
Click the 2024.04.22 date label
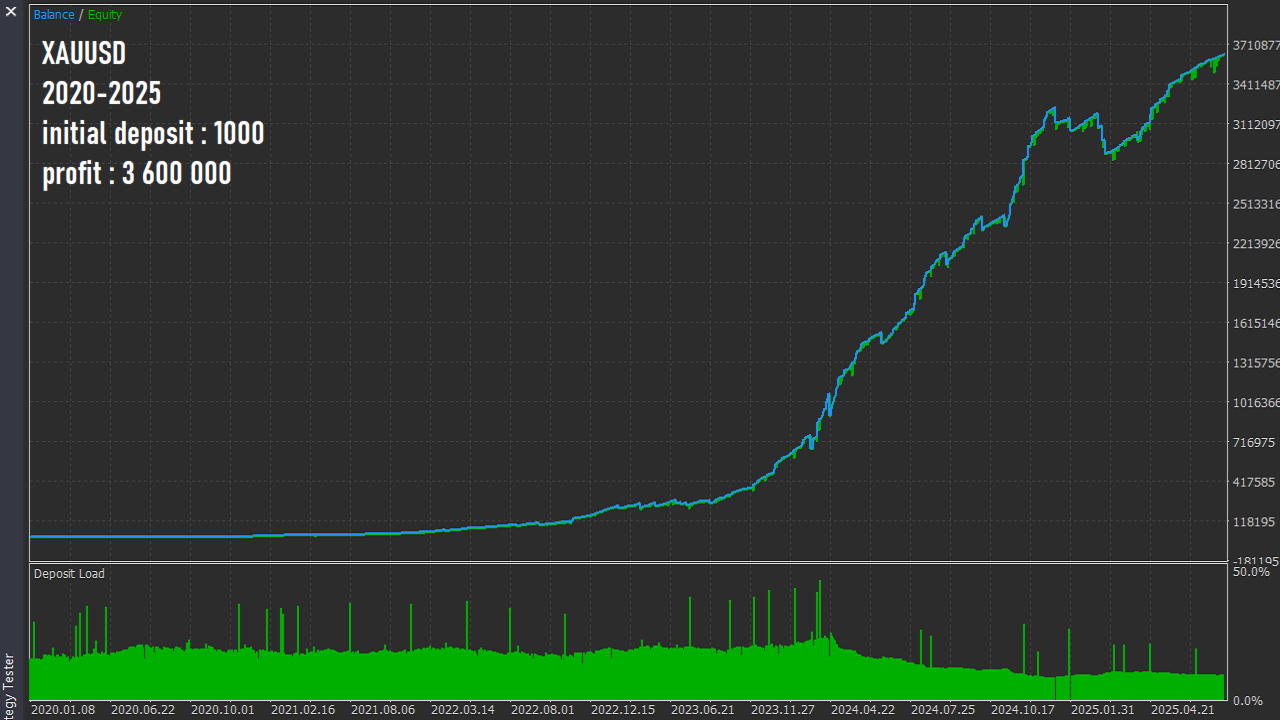point(863,710)
